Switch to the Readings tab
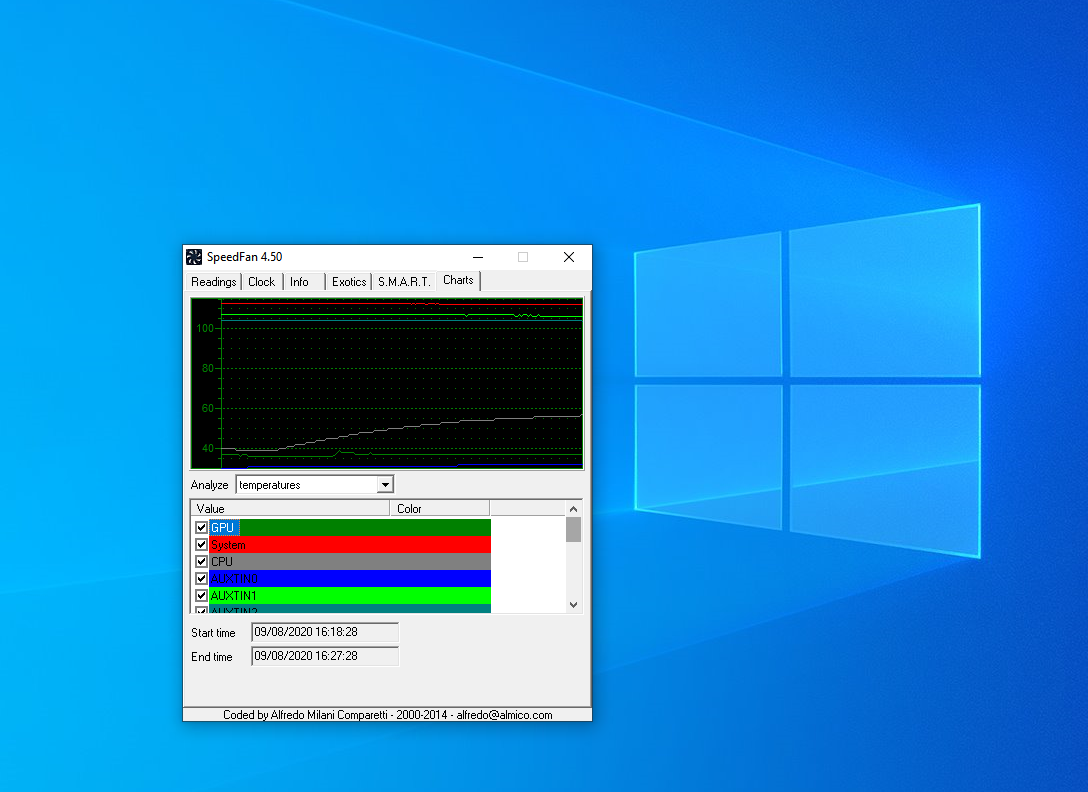Image resolution: width=1088 pixels, height=792 pixels. [214, 282]
